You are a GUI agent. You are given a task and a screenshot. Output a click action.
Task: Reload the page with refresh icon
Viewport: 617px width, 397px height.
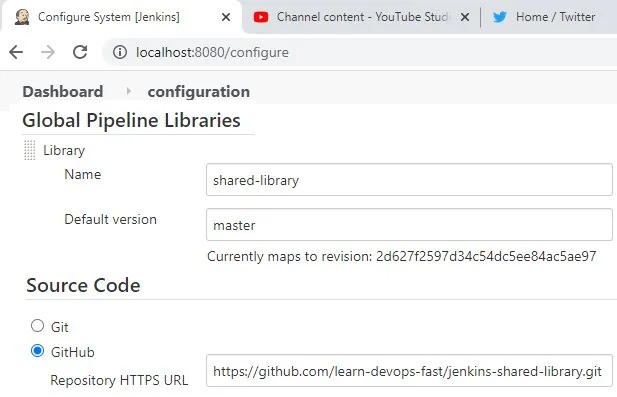tap(80, 52)
